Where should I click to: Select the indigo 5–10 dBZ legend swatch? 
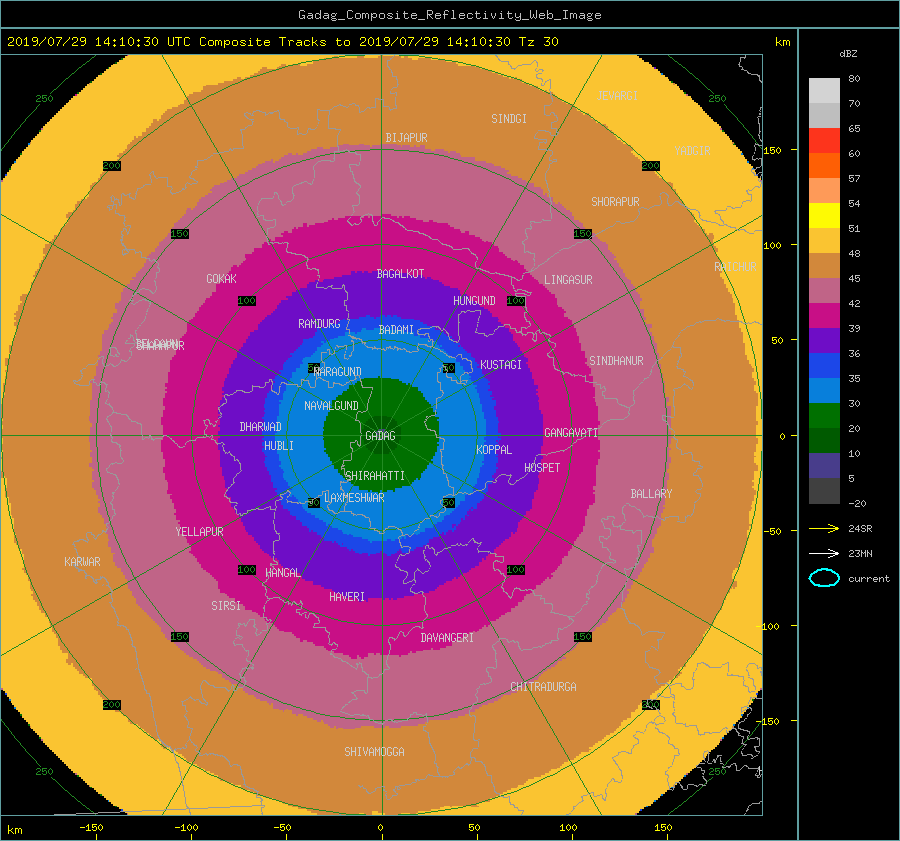tap(824, 466)
